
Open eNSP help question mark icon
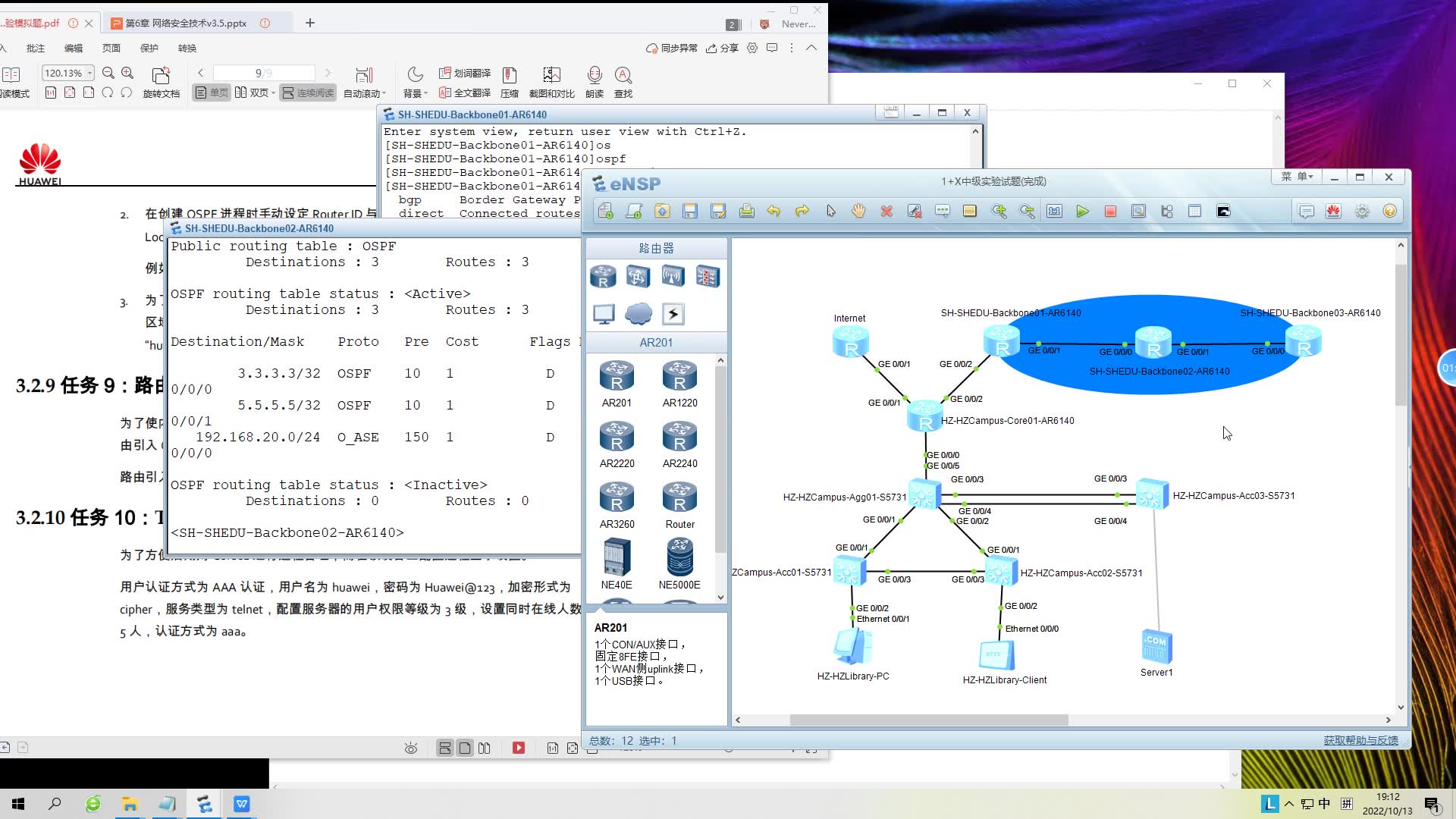coord(1389,212)
